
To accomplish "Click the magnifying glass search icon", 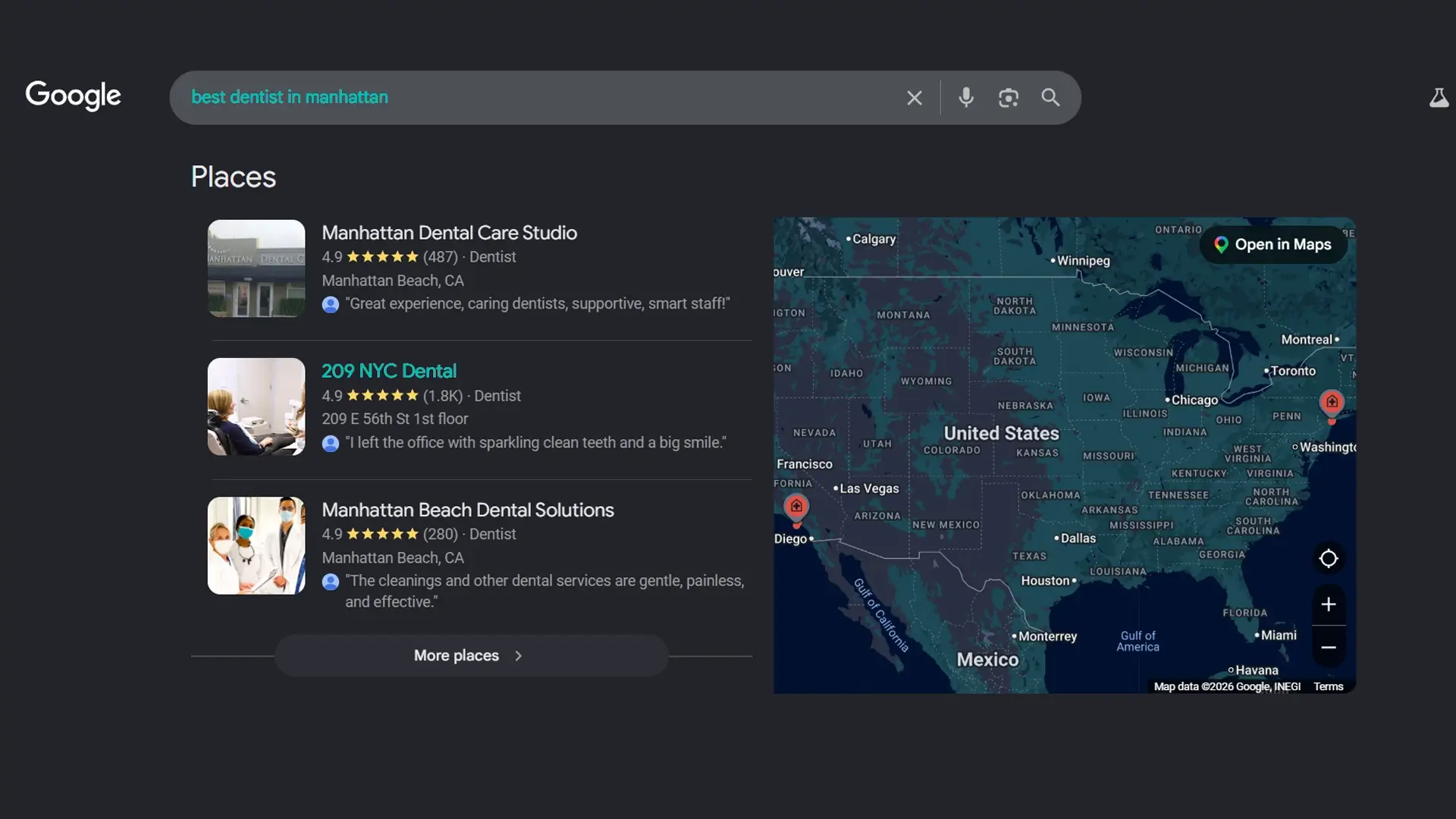I will pos(1050,98).
